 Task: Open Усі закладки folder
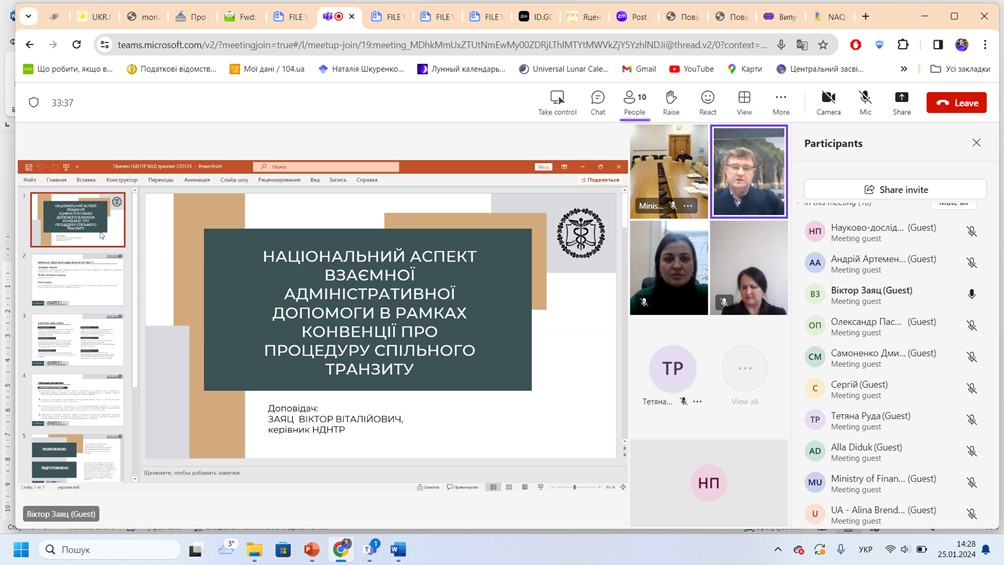960,69
